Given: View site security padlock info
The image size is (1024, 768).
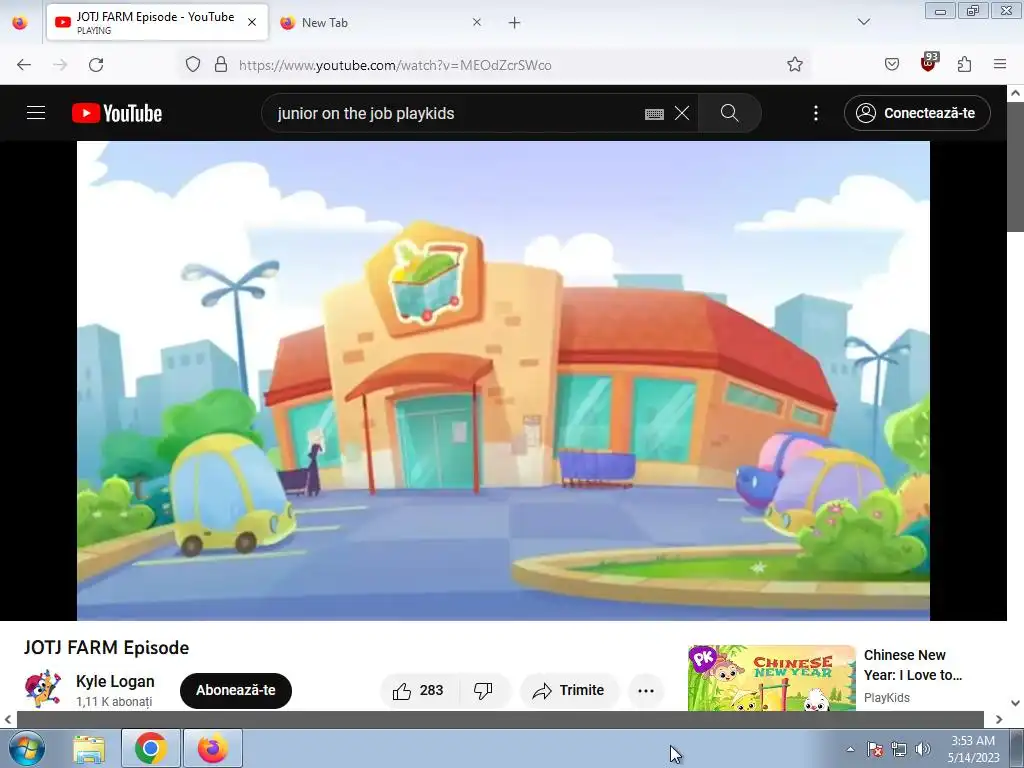Looking at the screenshot, I should (x=221, y=64).
